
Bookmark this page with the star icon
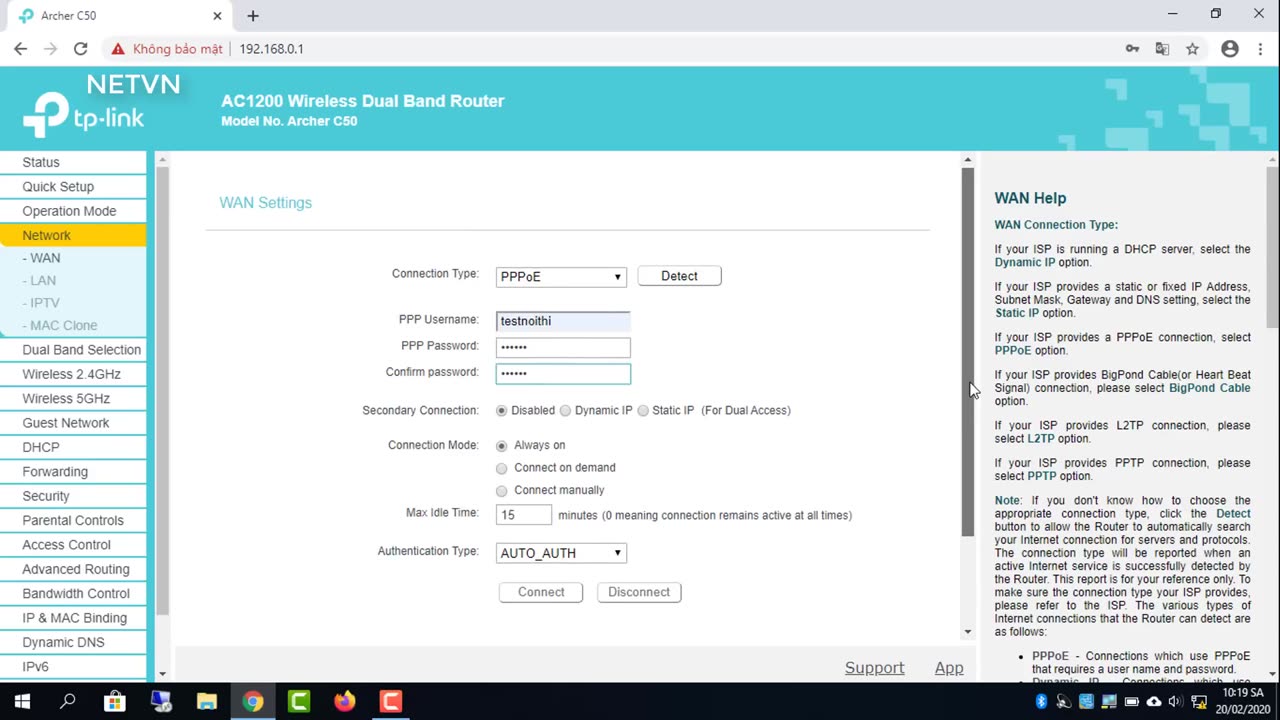(1192, 48)
